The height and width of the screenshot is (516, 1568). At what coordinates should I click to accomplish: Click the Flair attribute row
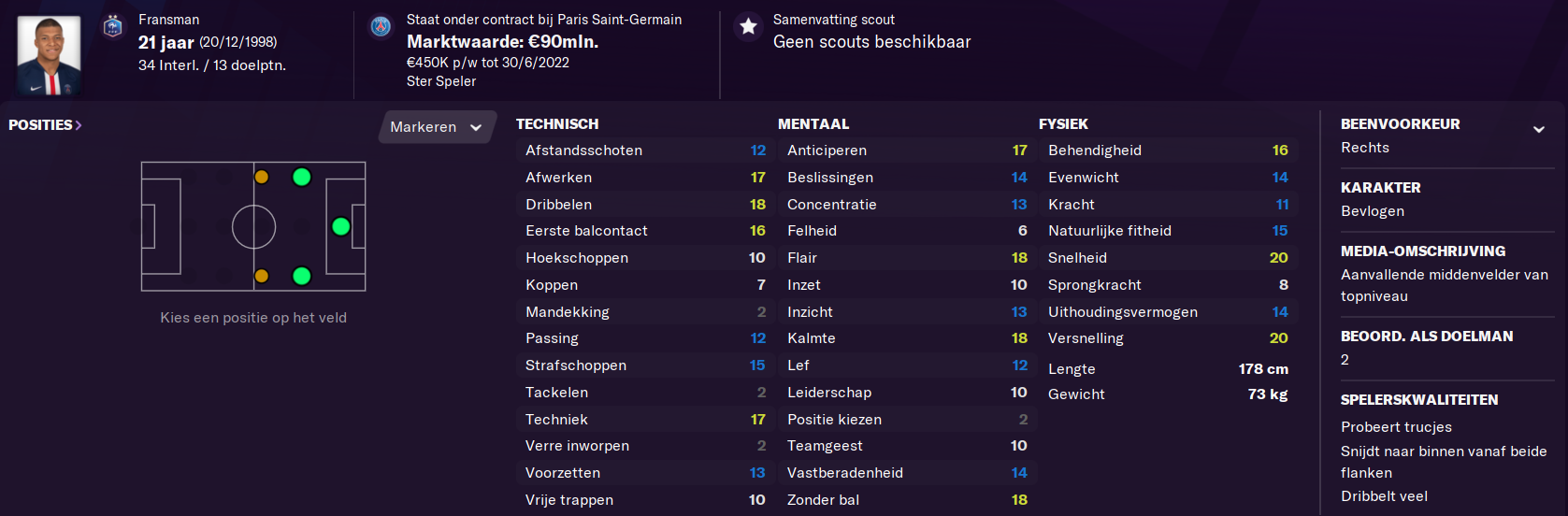point(907,257)
